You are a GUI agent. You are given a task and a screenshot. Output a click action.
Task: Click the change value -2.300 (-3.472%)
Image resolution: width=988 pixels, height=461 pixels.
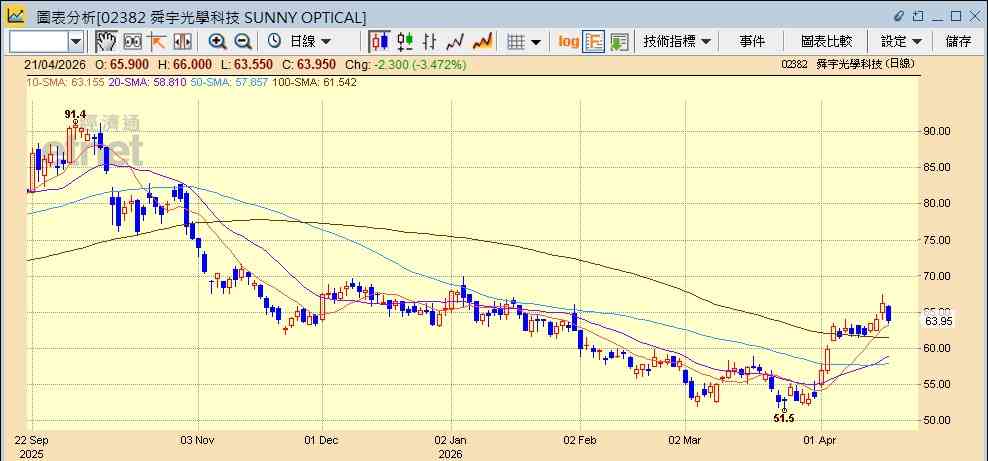(420, 64)
